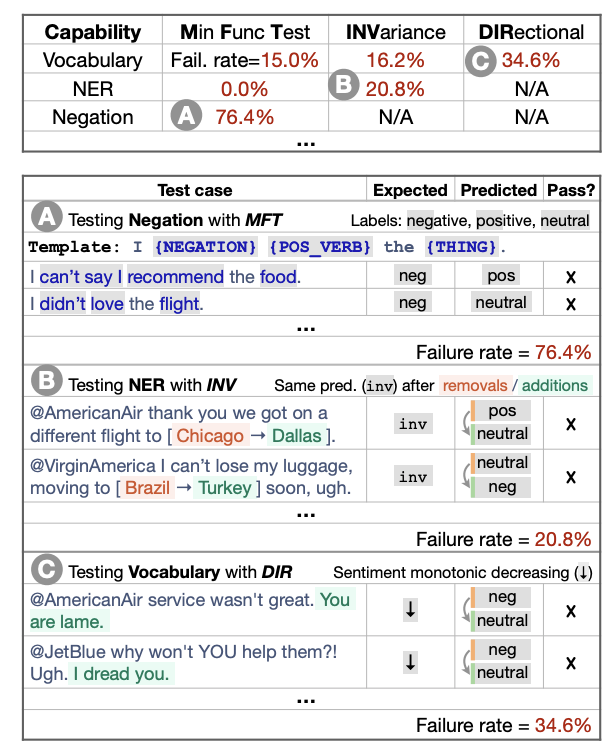Toggle the Pass mark for the Brazil to Turkey row
Screen dimensions: 615x755
tap(571, 476)
